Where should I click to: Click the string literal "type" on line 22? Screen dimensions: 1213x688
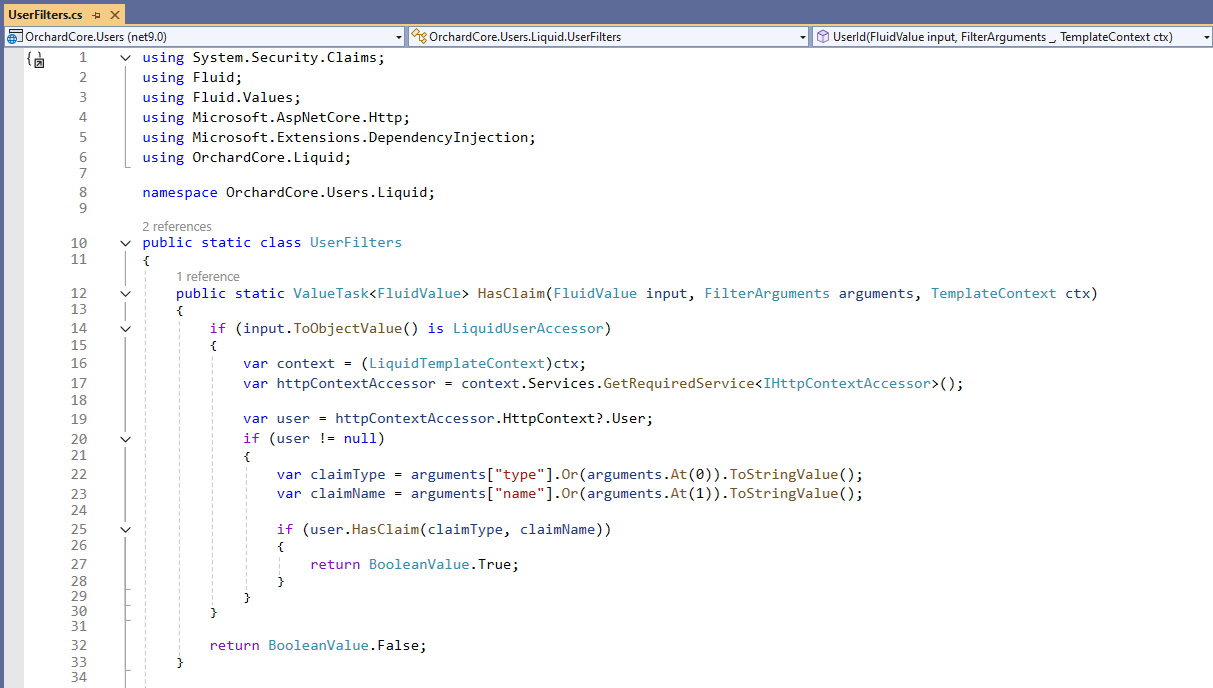click(x=520, y=474)
